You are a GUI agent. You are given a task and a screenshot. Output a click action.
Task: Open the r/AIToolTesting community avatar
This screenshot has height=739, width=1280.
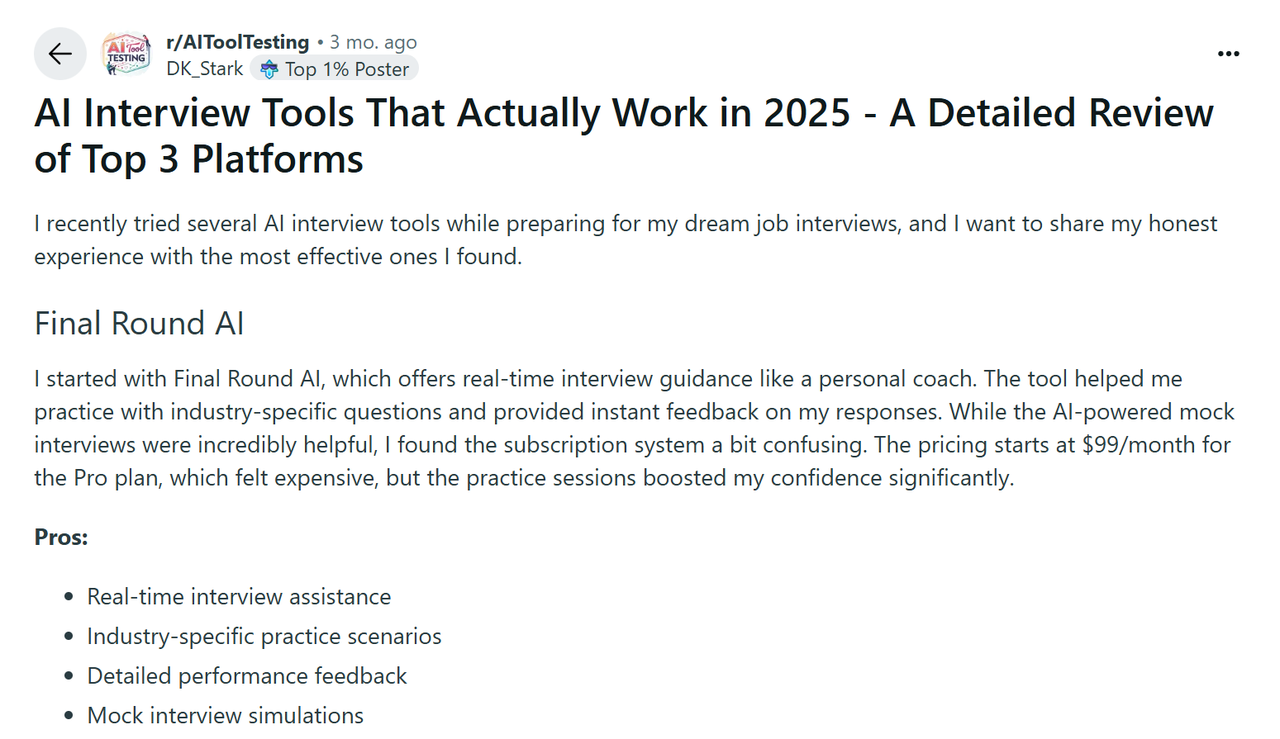[x=126, y=54]
